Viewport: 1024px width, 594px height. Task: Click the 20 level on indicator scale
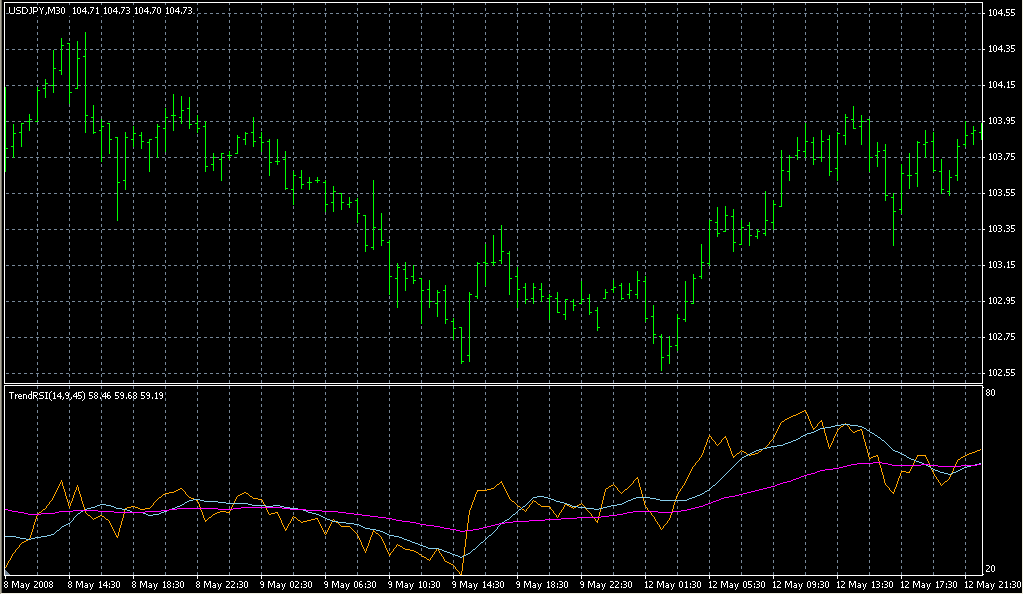[992, 569]
